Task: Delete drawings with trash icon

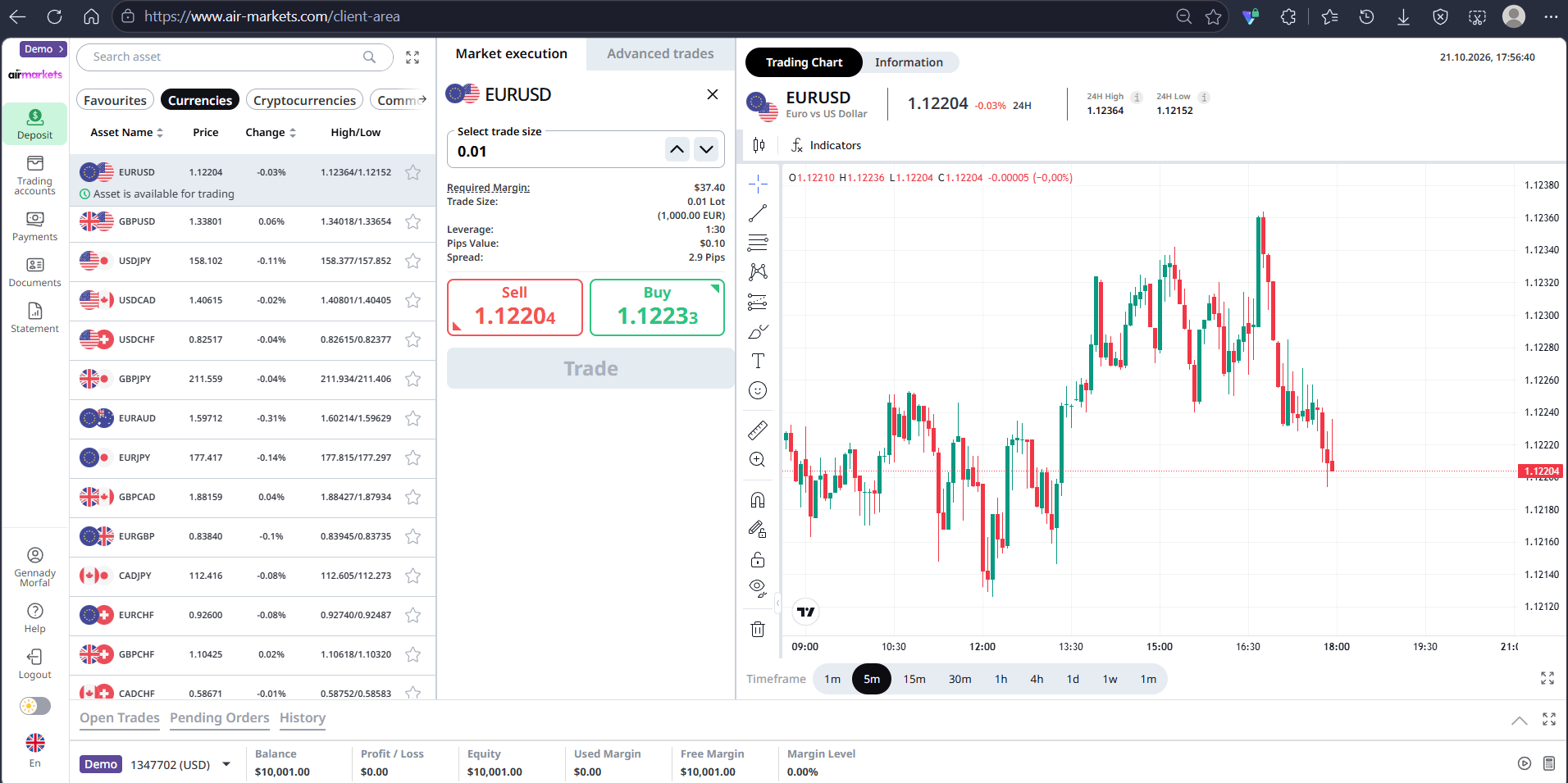Action: click(x=758, y=629)
